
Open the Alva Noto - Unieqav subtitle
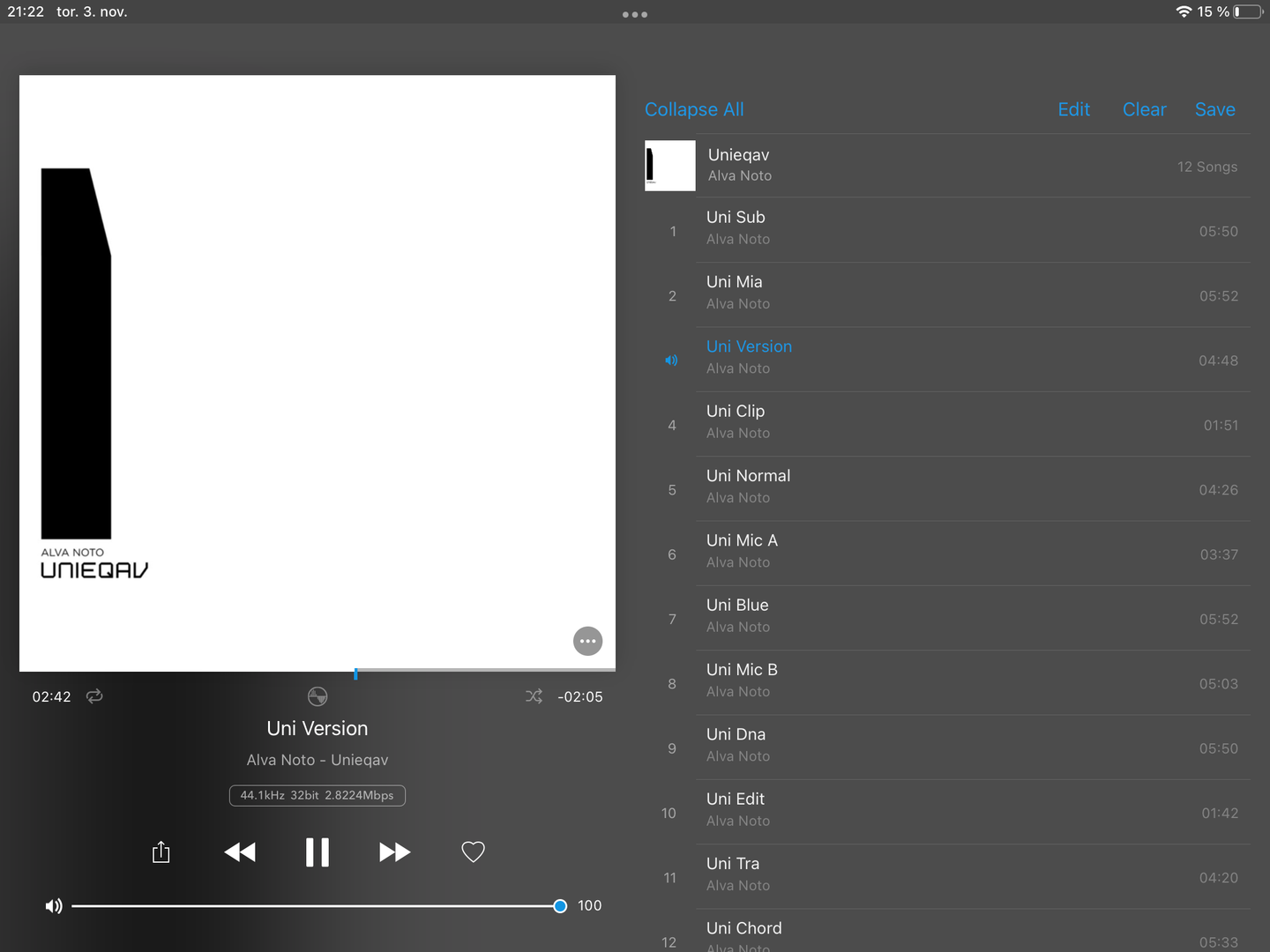coord(317,760)
